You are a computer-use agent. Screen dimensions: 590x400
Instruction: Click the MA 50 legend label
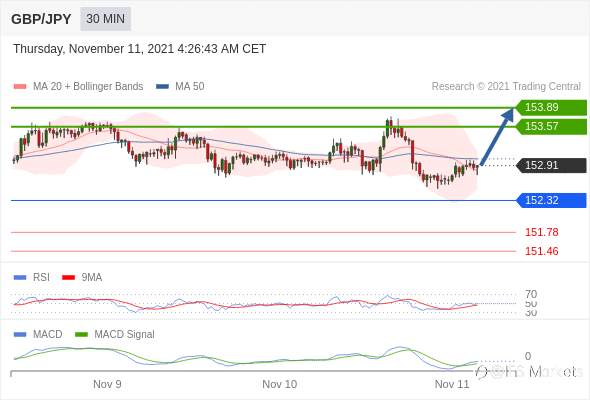point(190,86)
